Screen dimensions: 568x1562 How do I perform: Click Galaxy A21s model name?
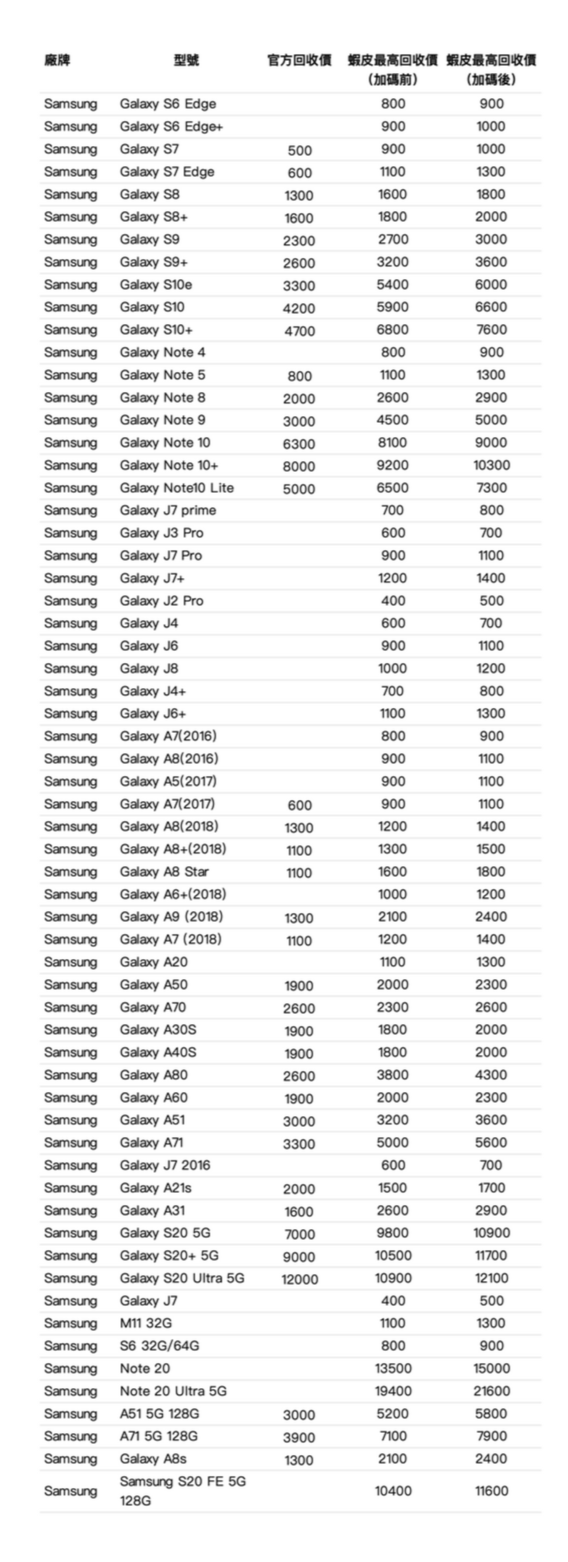156,1188
